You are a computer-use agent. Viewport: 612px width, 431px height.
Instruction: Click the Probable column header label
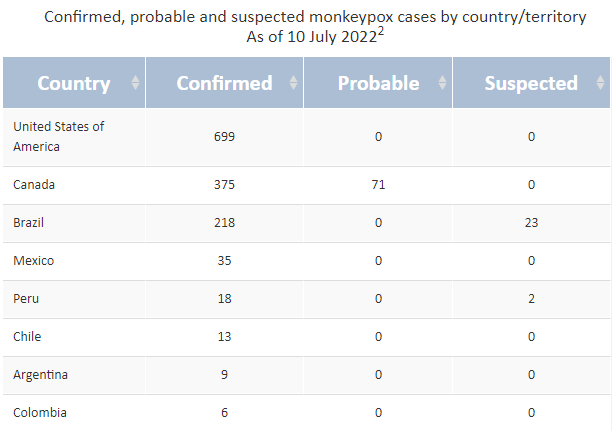click(379, 83)
